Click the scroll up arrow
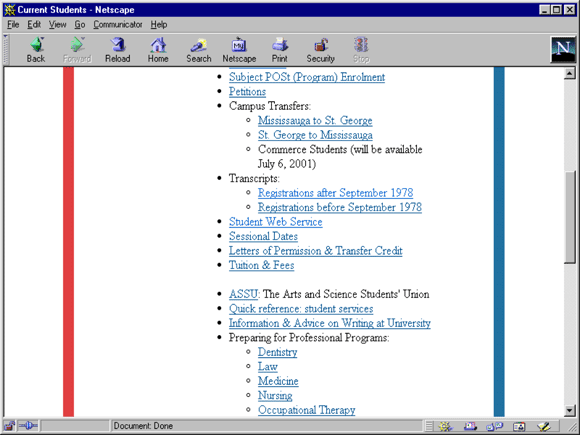This screenshot has height=435, width=580. click(x=570, y=73)
